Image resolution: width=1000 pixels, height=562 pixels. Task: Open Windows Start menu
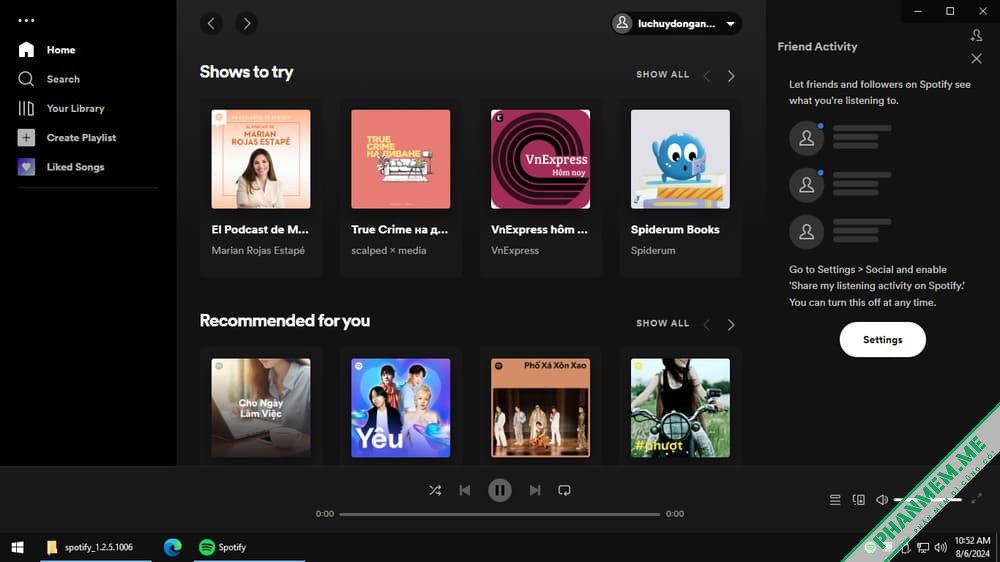(x=17, y=547)
